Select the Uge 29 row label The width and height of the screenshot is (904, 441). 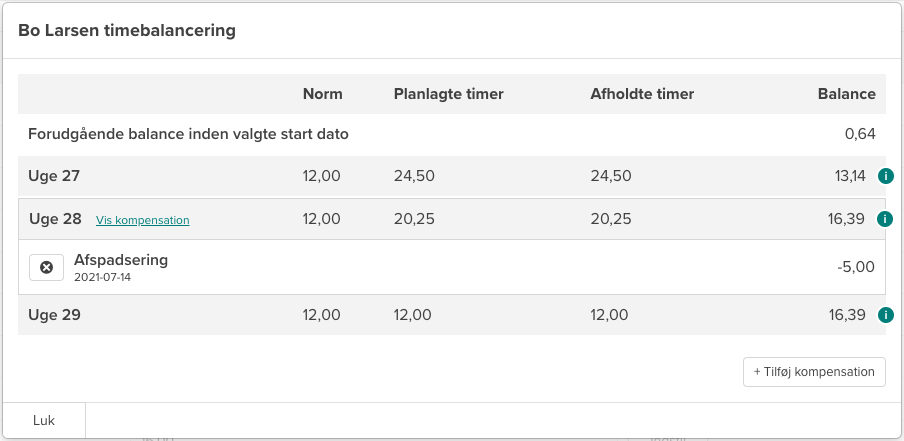(x=54, y=315)
